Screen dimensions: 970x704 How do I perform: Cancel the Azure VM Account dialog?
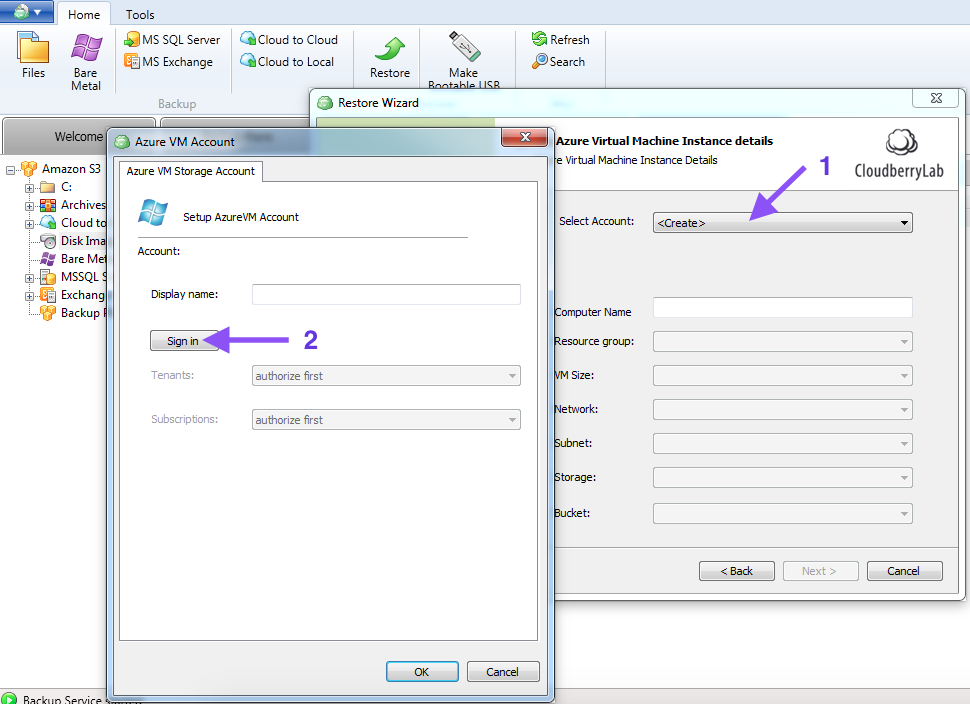click(502, 672)
